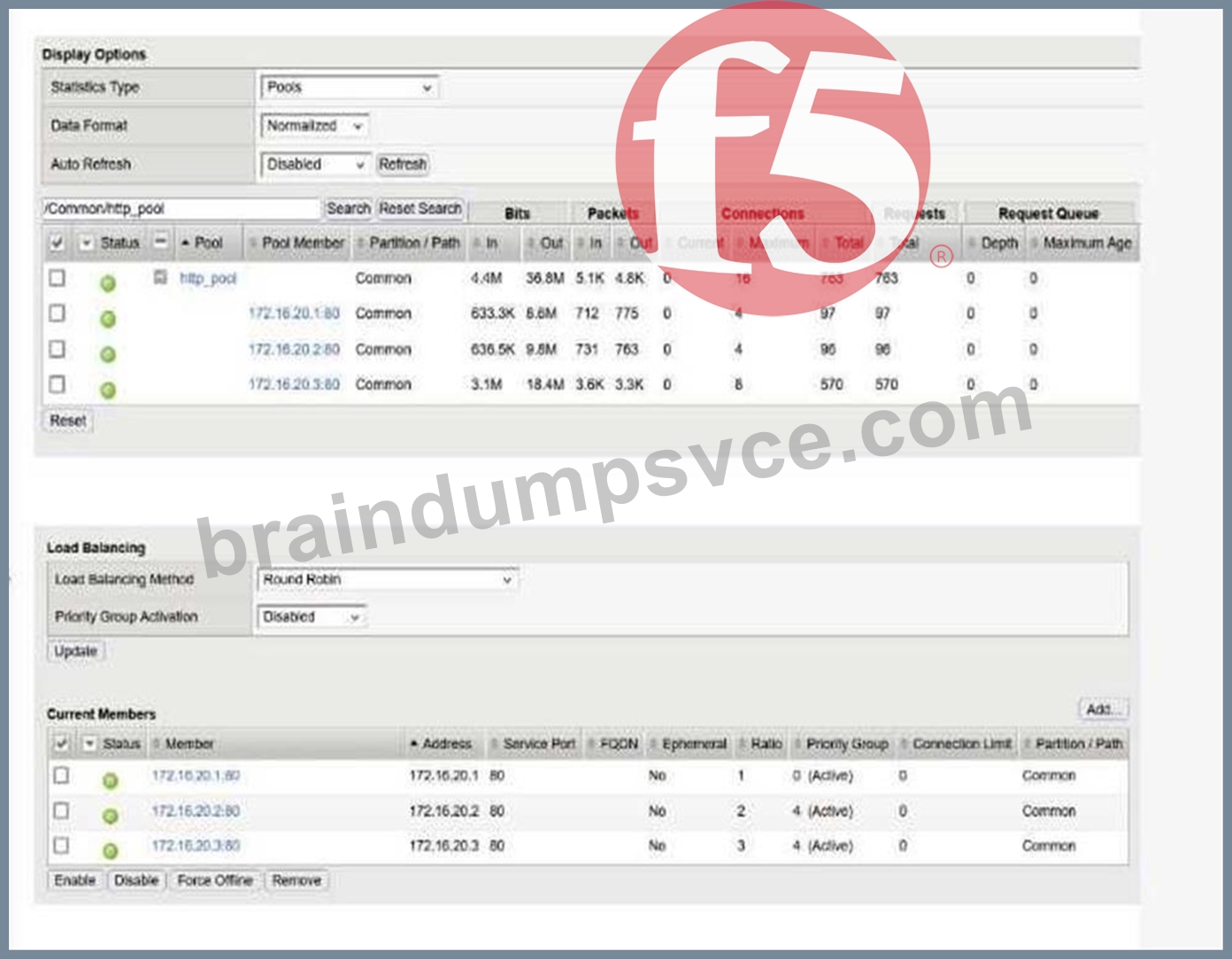The height and width of the screenshot is (959, 1232).
Task: Click the /Common/http_pool search field
Action: point(181,209)
